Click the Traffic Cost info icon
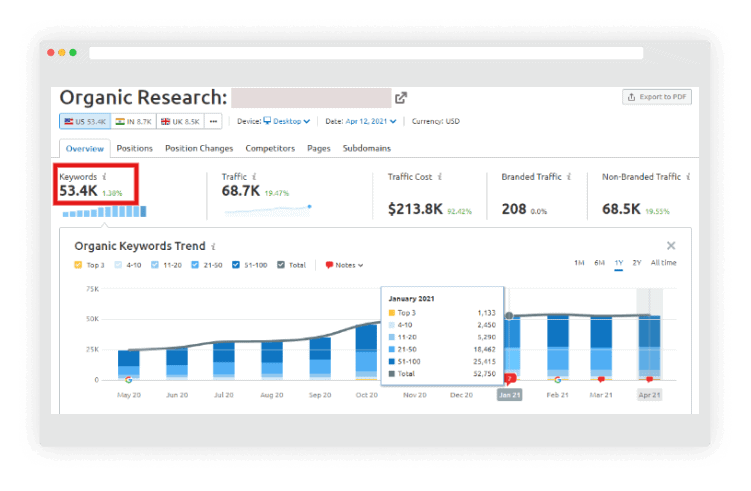 [441, 177]
